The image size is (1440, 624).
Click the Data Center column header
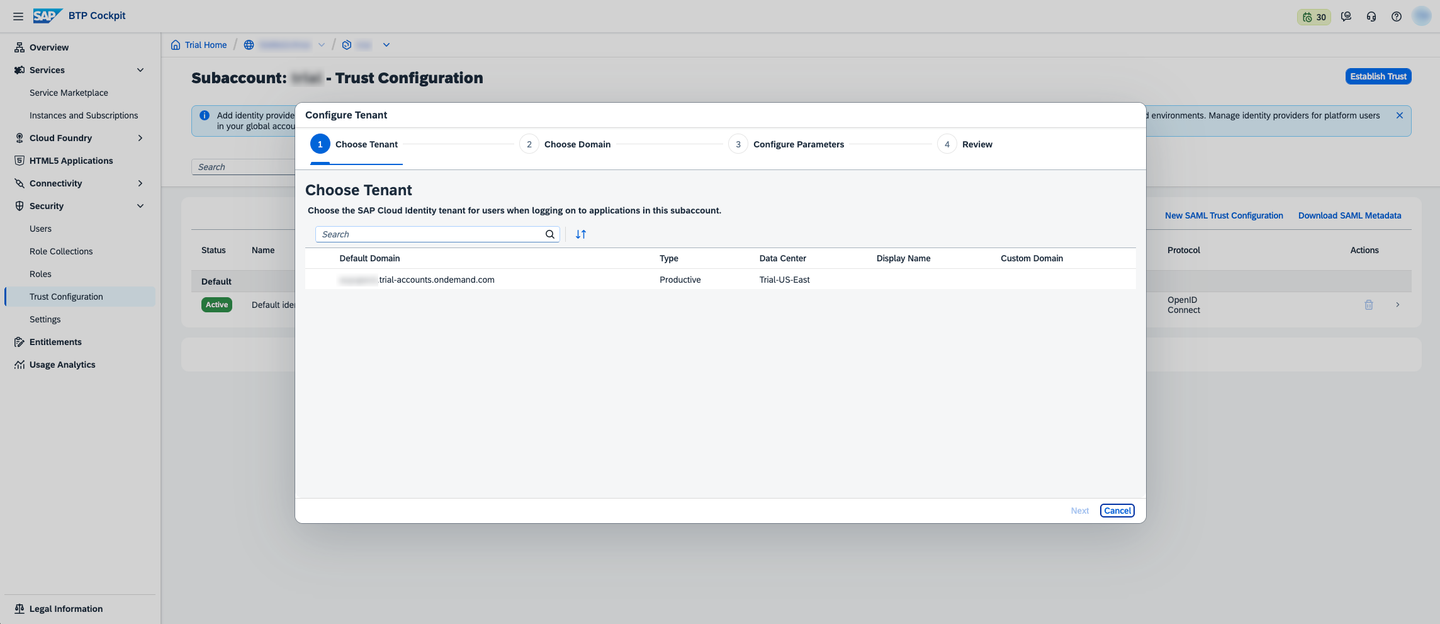coord(783,258)
